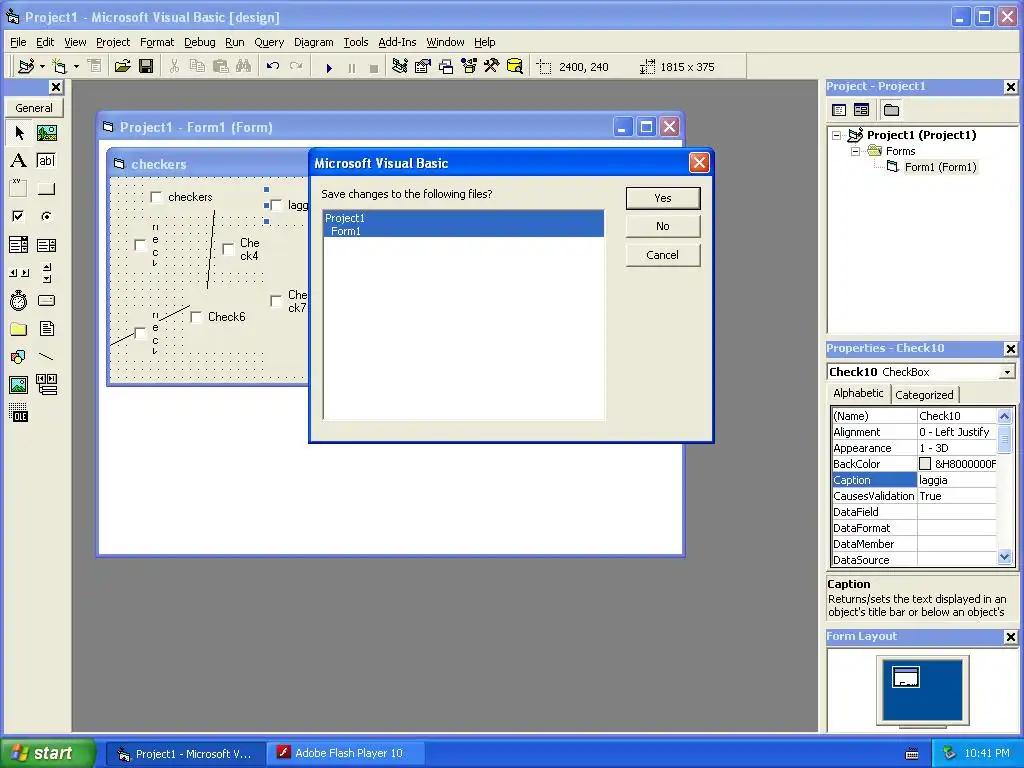Open the Add Project dropdown arrow
1024x768 pixels.
pos(42,66)
